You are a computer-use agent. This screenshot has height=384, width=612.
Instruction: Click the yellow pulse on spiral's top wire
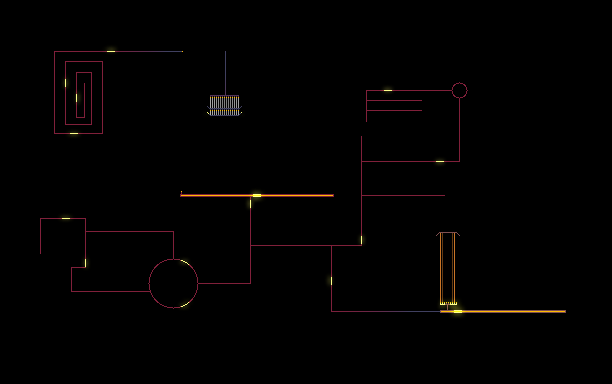[x=111, y=51]
